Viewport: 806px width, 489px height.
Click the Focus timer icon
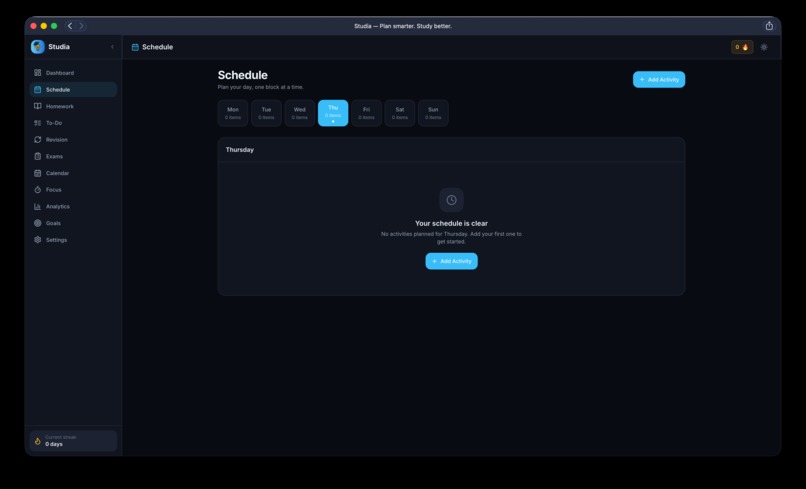pyautogui.click(x=38, y=190)
